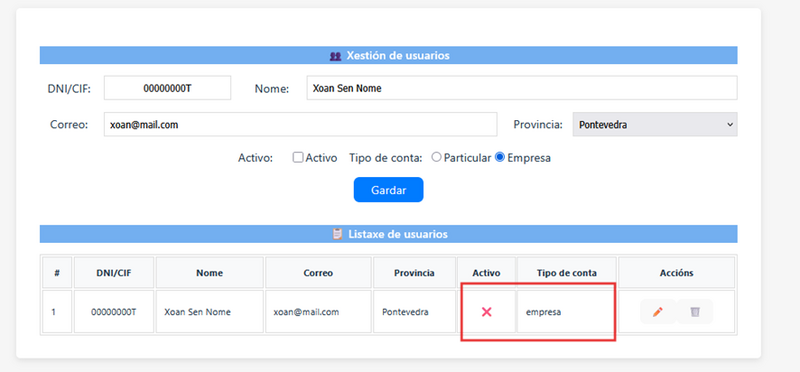Click the Correo column header
Image resolution: width=800 pixels, height=372 pixels.
318,273
